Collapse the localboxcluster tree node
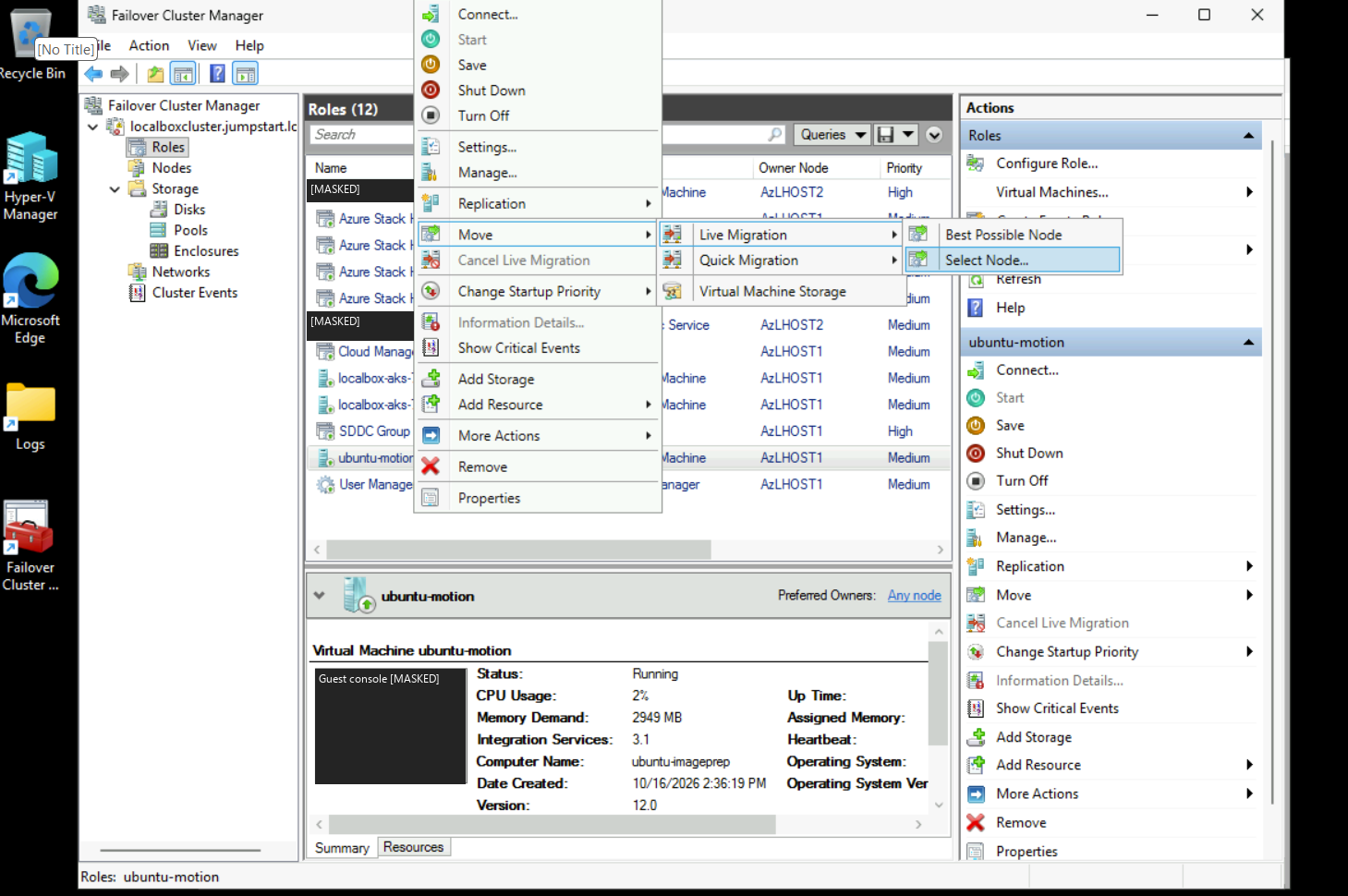The width and height of the screenshot is (1348, 896). coord(92,127)
